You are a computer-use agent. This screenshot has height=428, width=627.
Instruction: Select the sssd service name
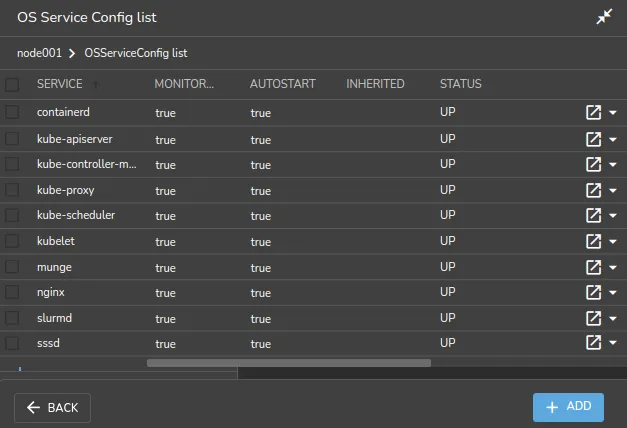[48, 343]
